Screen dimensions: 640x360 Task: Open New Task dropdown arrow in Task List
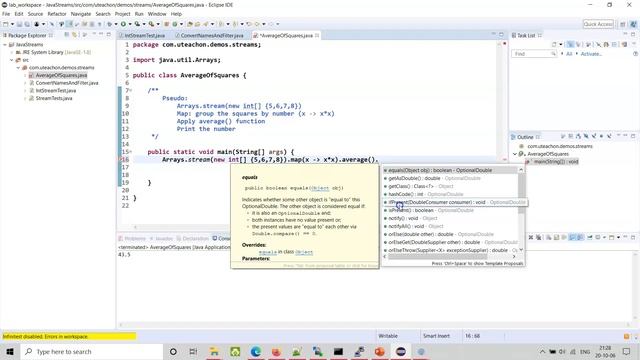[x=560, y=44]
